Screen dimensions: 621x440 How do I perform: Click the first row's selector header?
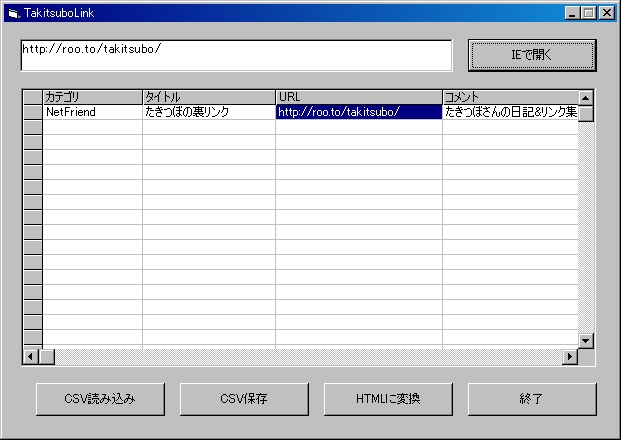pos(32,112)
